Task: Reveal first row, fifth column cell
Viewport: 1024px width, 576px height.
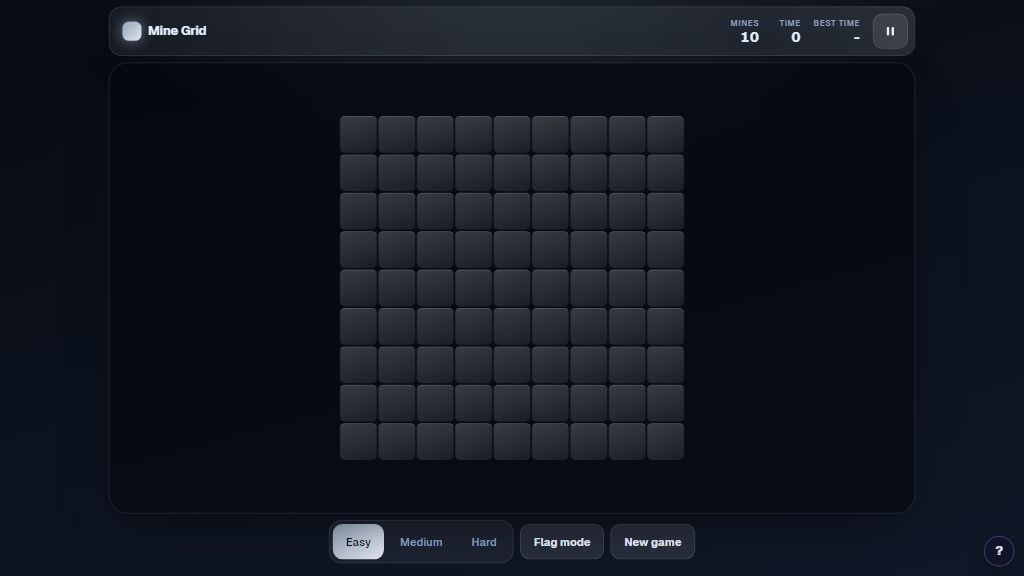Action: pyautogui.click(x=512, y=135)
